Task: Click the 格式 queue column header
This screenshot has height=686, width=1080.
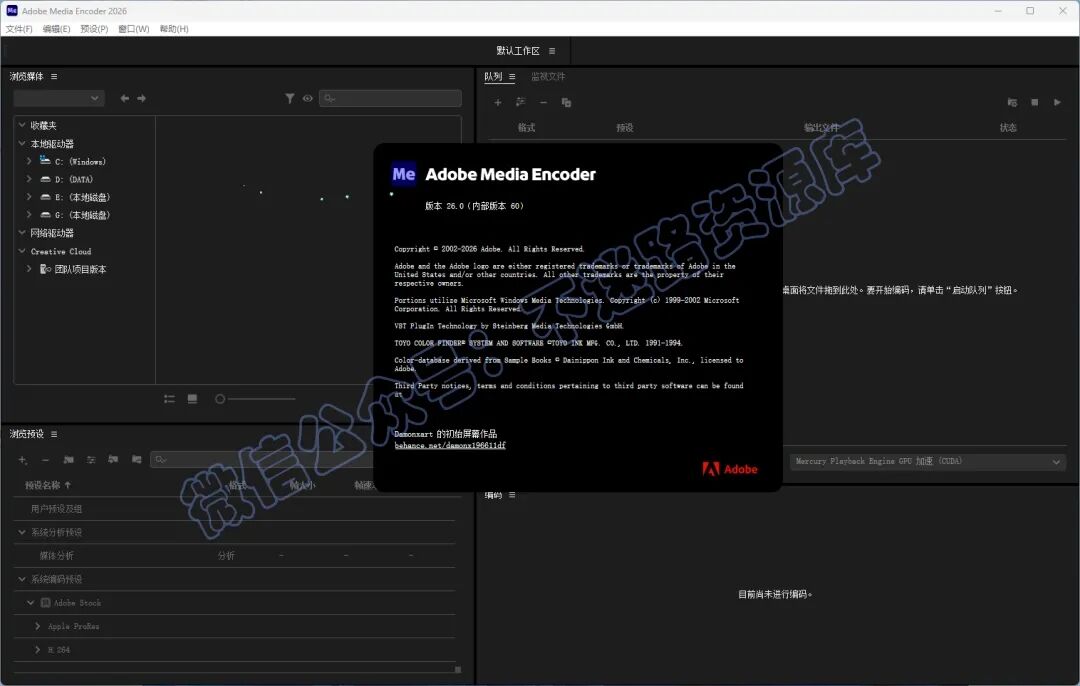Action: 527,127
